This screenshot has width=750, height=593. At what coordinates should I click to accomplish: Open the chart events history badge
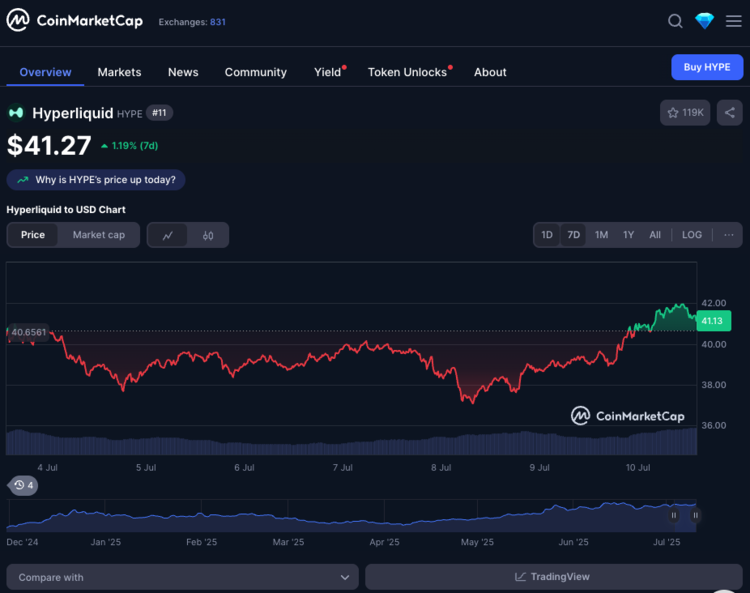[x=23, y=485]
